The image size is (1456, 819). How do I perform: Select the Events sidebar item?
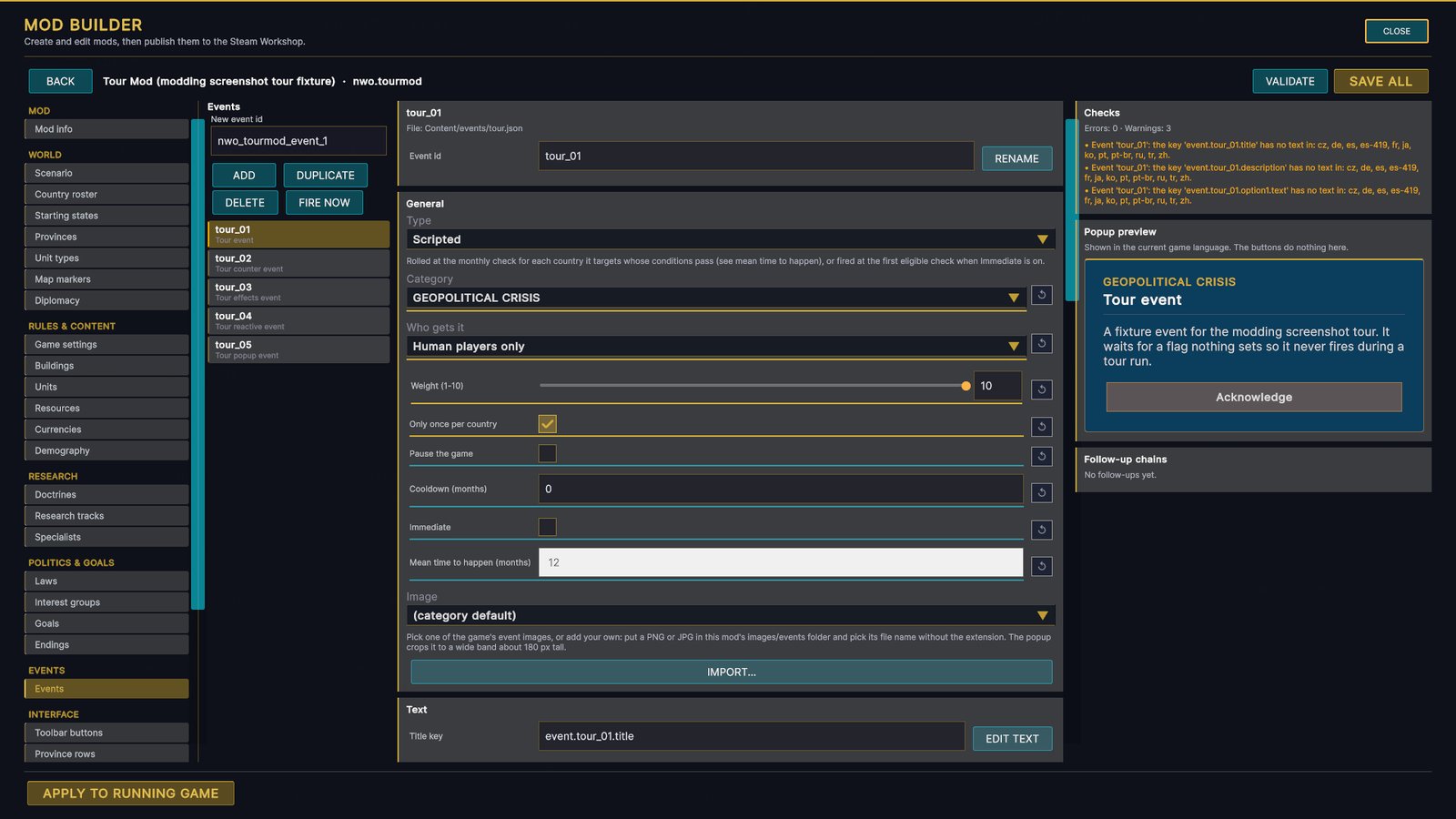(106, 689)
